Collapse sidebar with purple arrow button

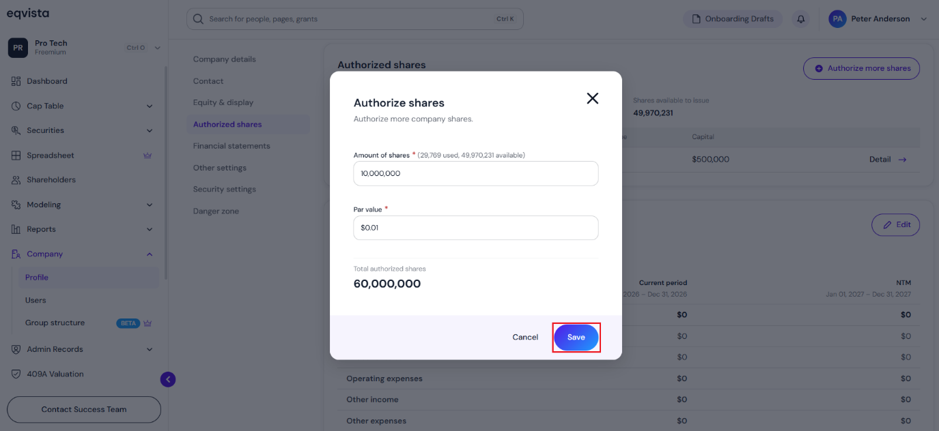pyautogui.click(x=168, y=379)
